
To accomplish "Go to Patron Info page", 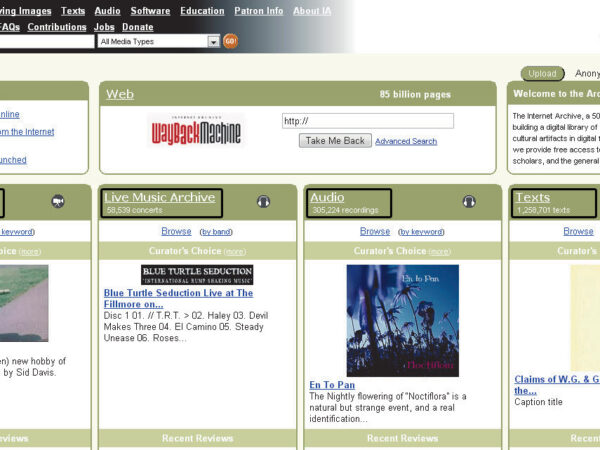I will coord(259,11).
